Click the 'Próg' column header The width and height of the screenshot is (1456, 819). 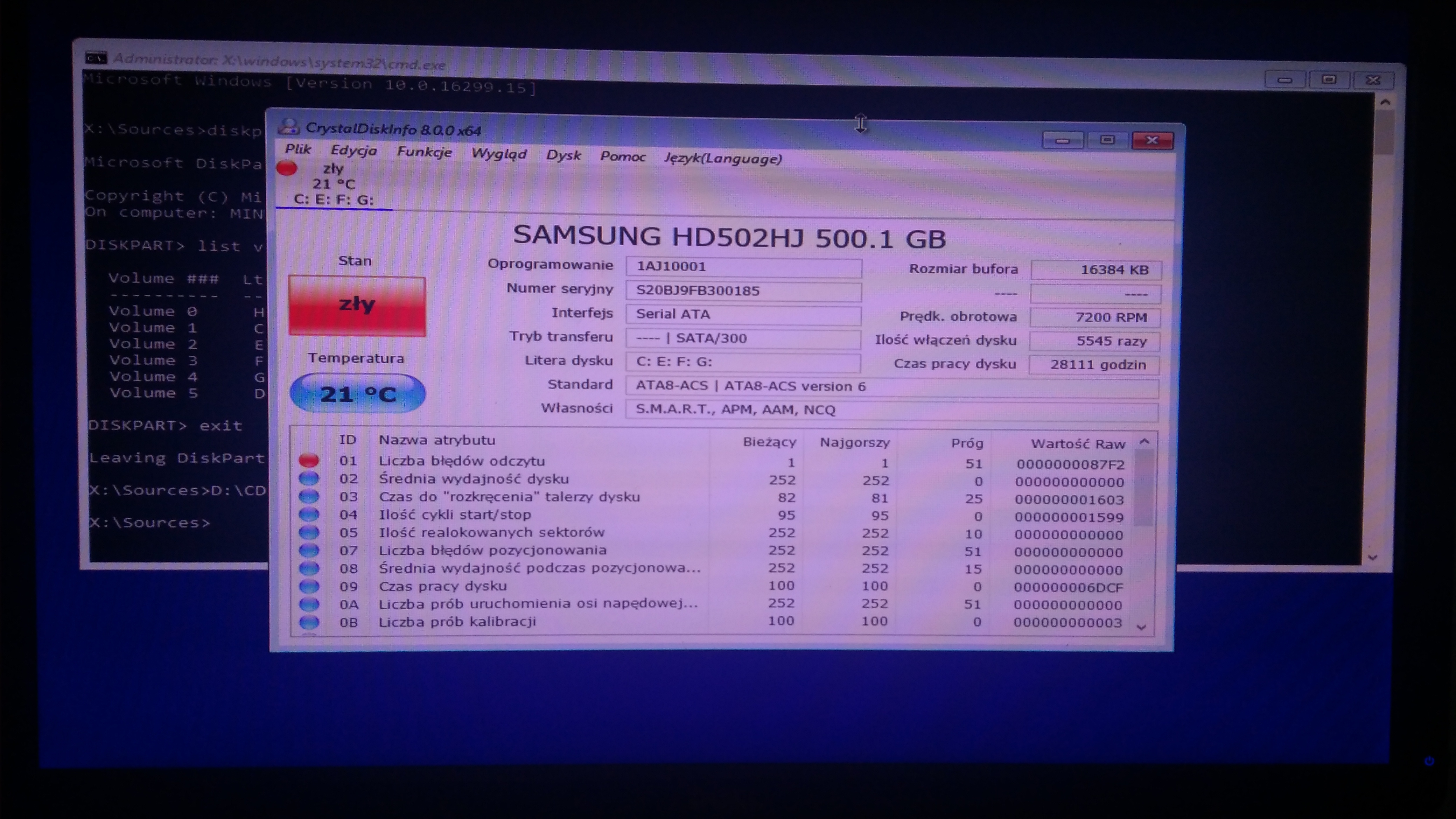[967, 443]
